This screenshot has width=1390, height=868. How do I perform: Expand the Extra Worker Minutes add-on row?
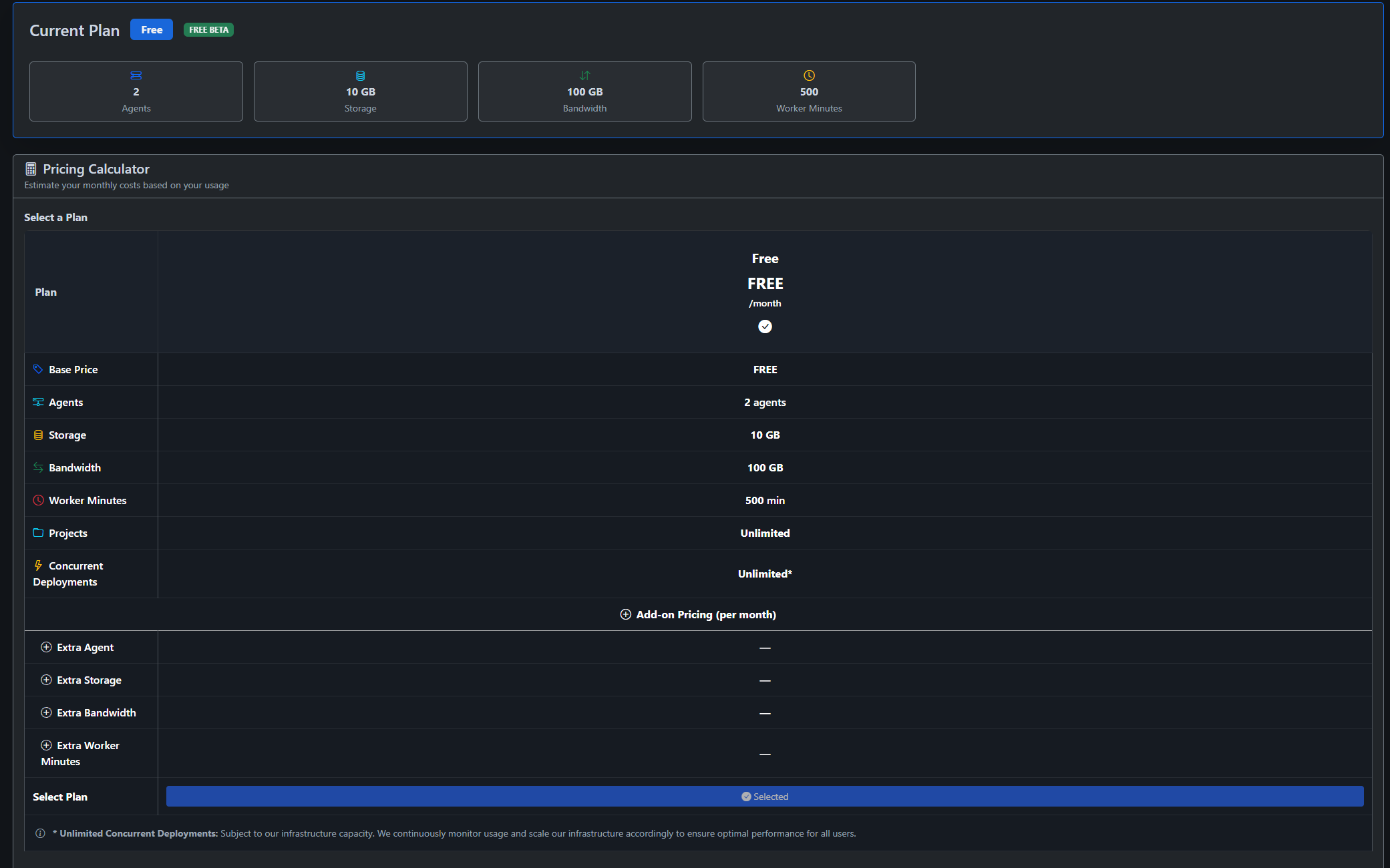(x=46, y=745)
